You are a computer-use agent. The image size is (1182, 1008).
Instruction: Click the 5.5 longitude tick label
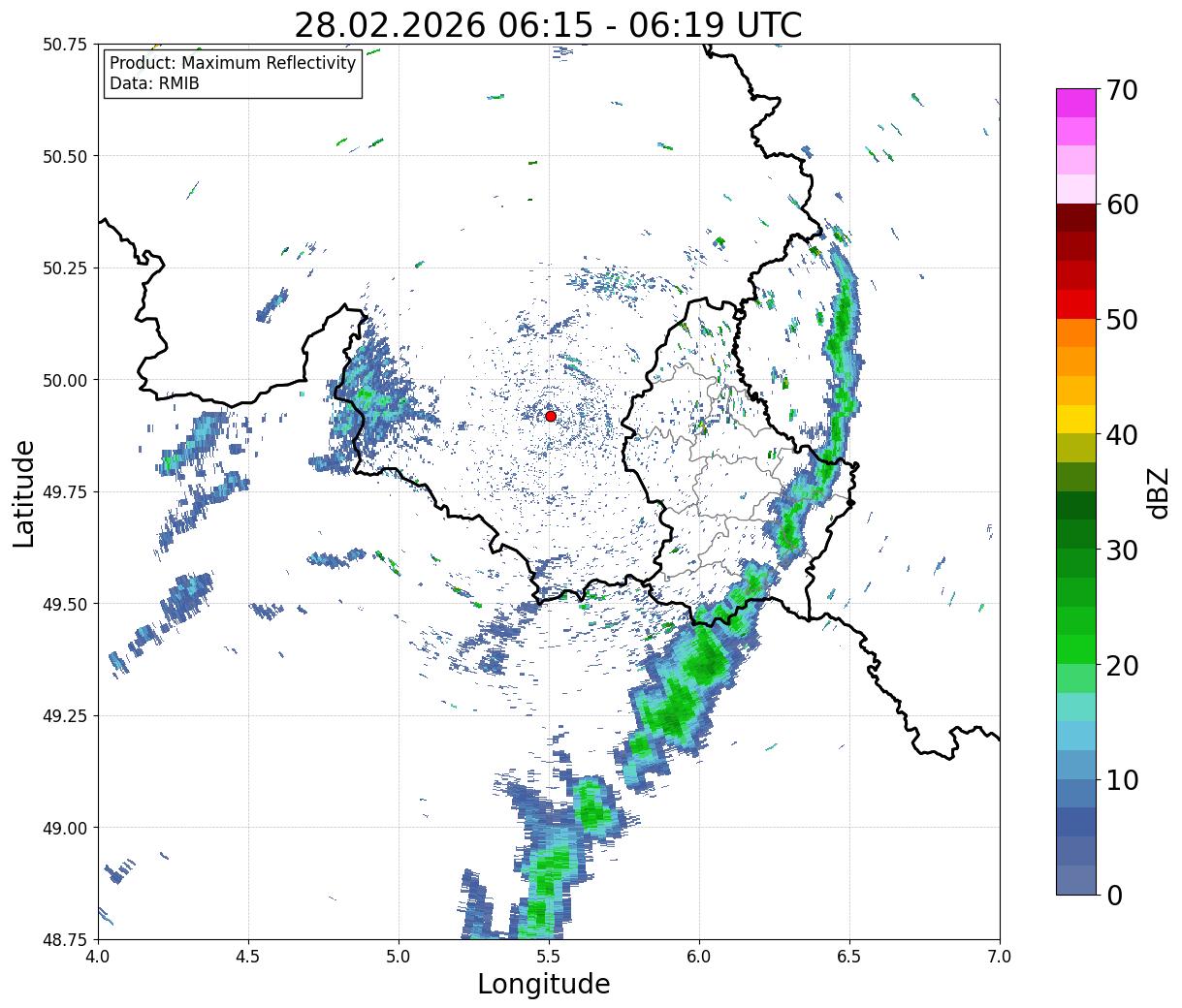tap(549, 957)
